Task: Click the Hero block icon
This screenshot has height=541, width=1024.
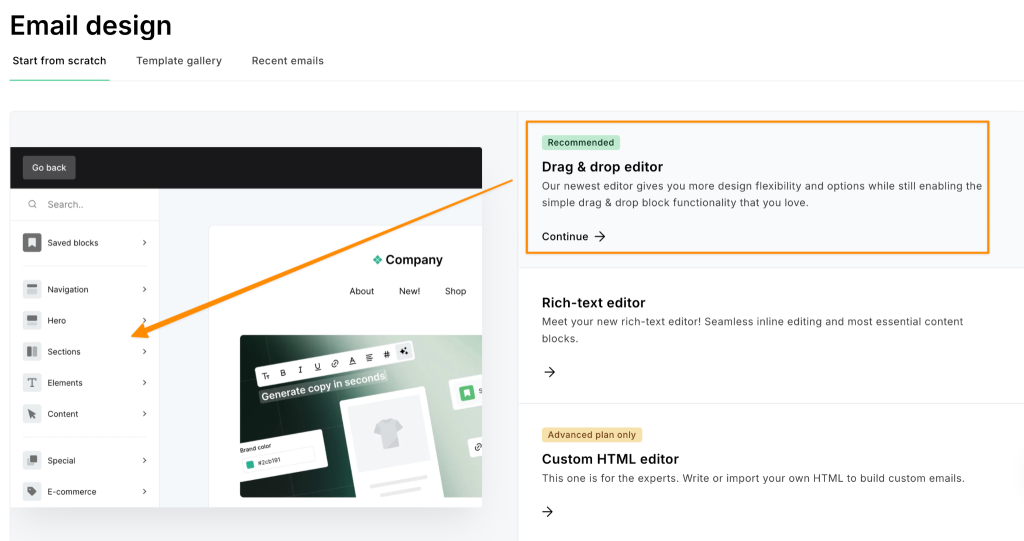Action: (x=32, y=321)
